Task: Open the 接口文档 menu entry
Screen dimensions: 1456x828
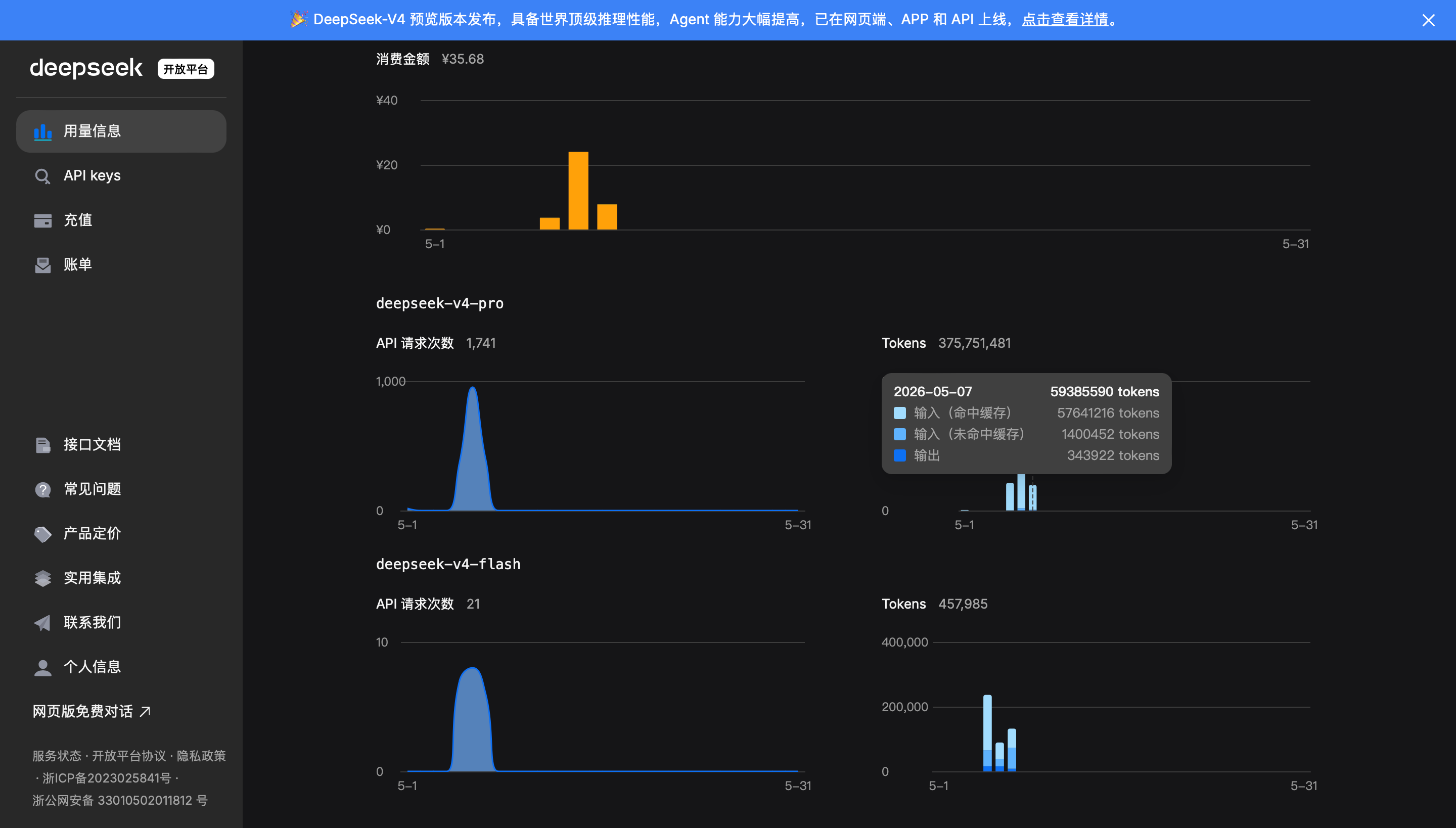Action: [x=121, y=445]
